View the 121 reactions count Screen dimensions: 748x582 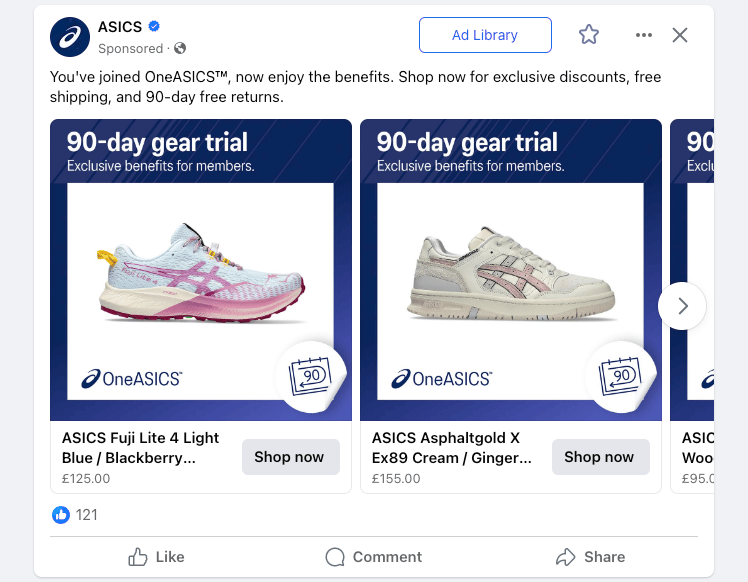pyautogui.click(x=86, y=515)
